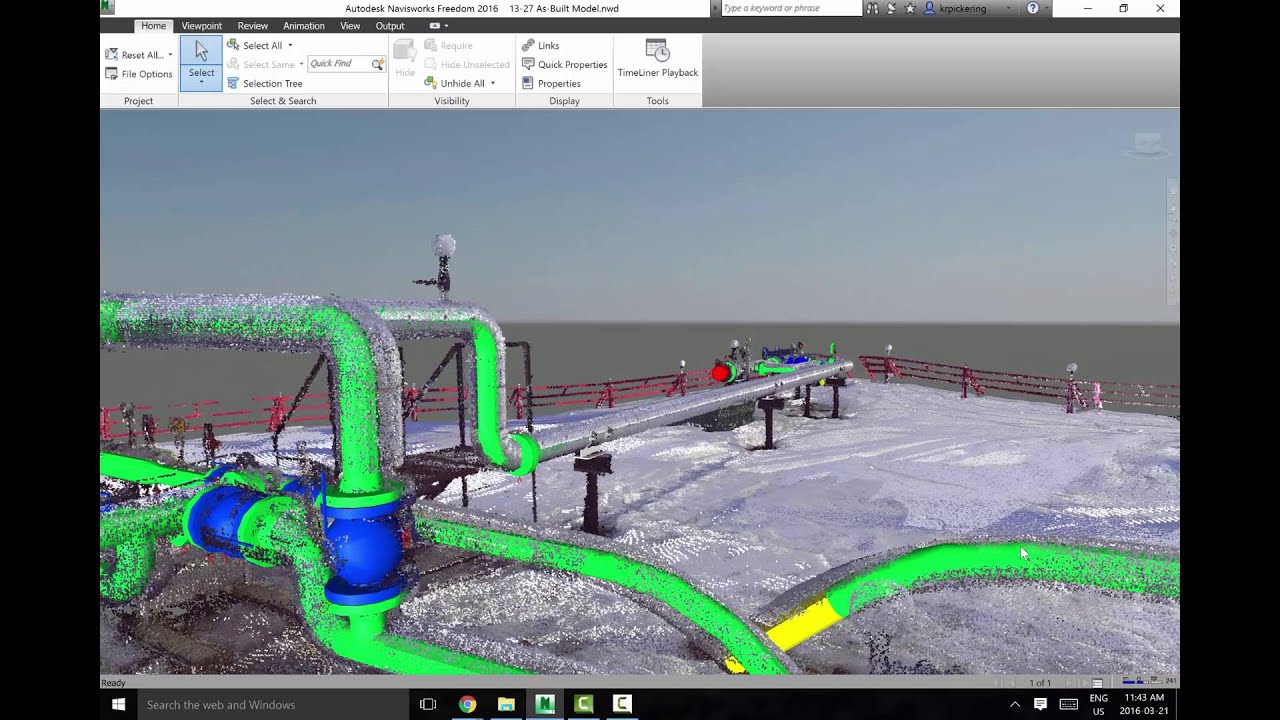
Task: Expand the Select All dropdown
Action: click(x=290, y=45)
